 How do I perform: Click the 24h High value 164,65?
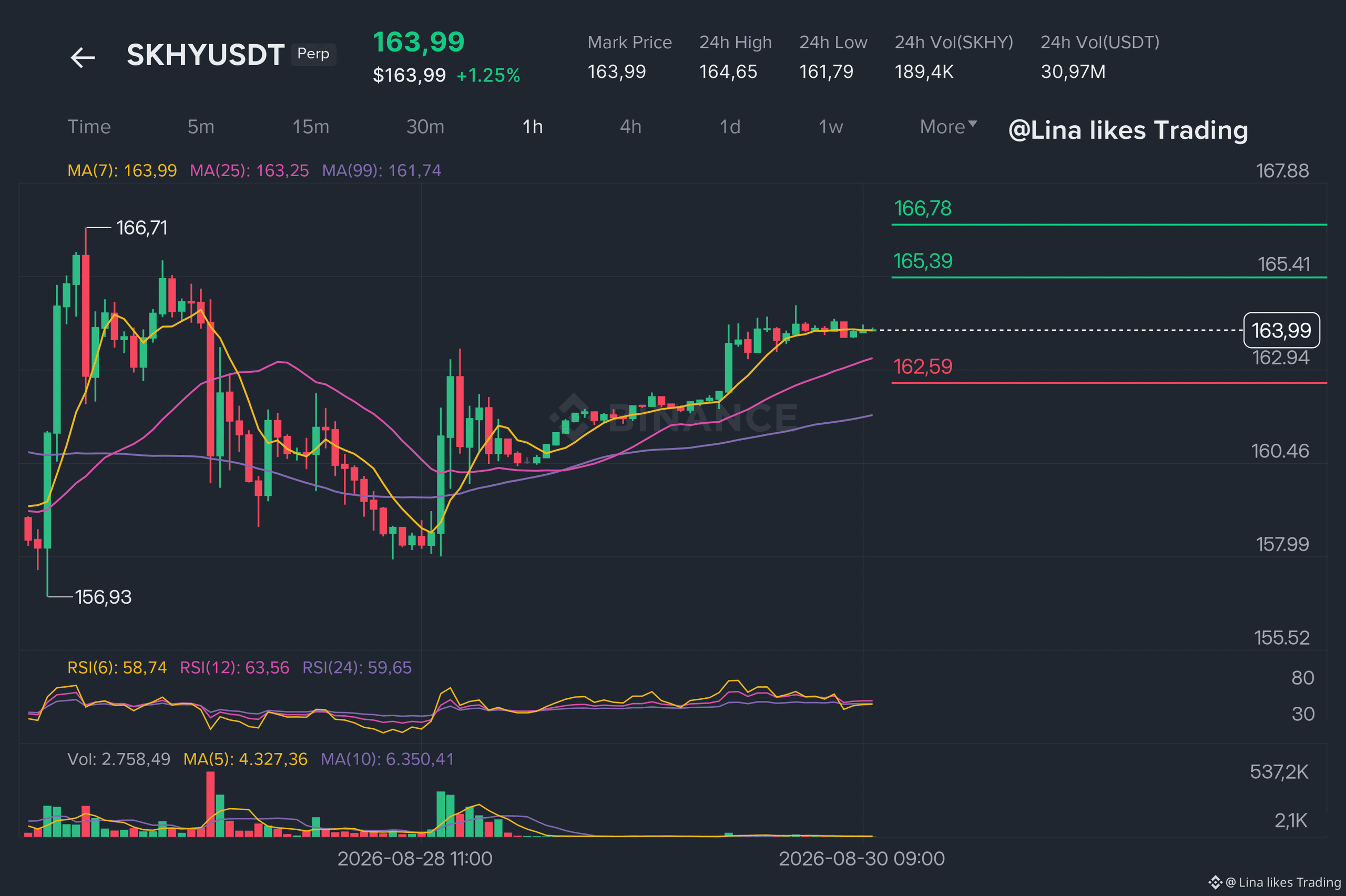click(728, 72)
